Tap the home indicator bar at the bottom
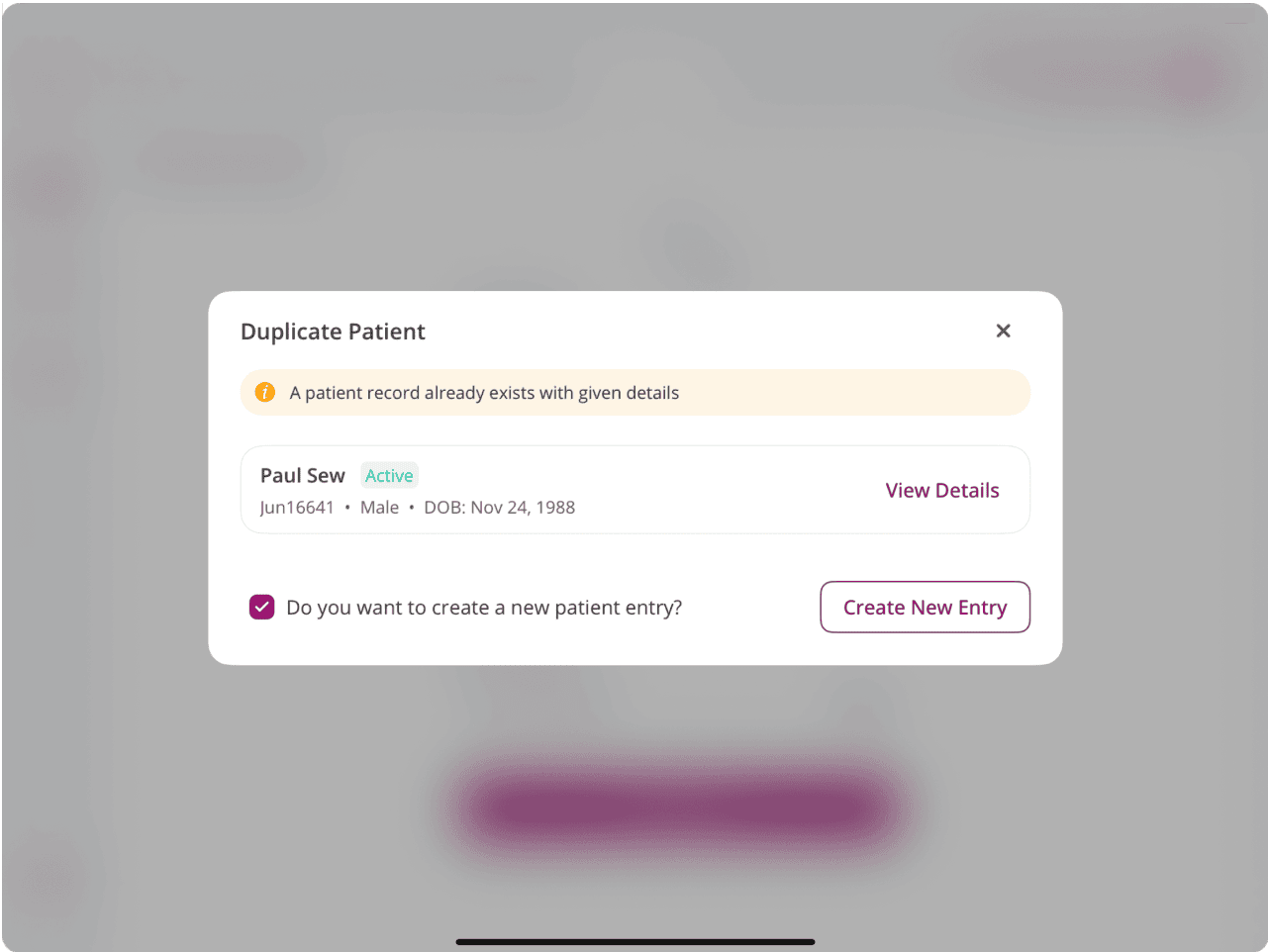The width and height of the screenshot is (1268, 952). tap(634, 942)
